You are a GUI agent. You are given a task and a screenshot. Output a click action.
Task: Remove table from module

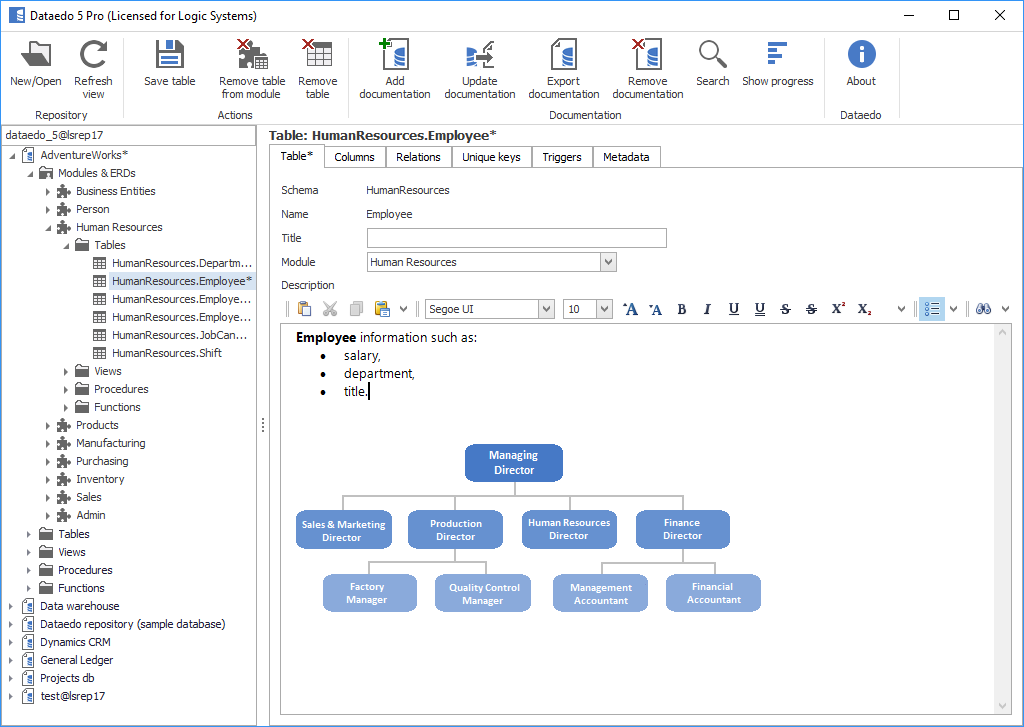coord(252,69)
